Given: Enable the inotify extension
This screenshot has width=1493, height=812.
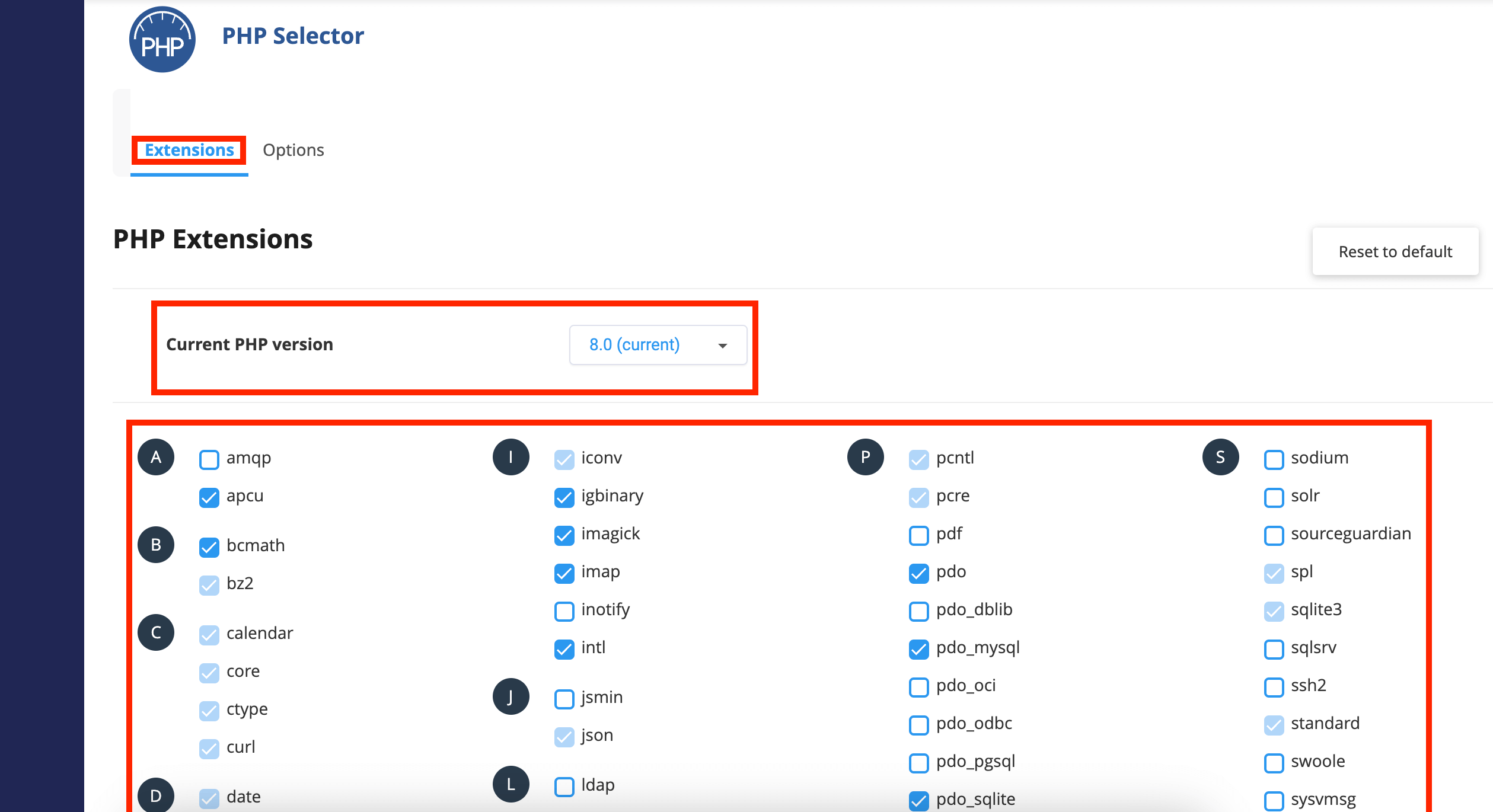Looking at the screenshot, I should [564, 611].
